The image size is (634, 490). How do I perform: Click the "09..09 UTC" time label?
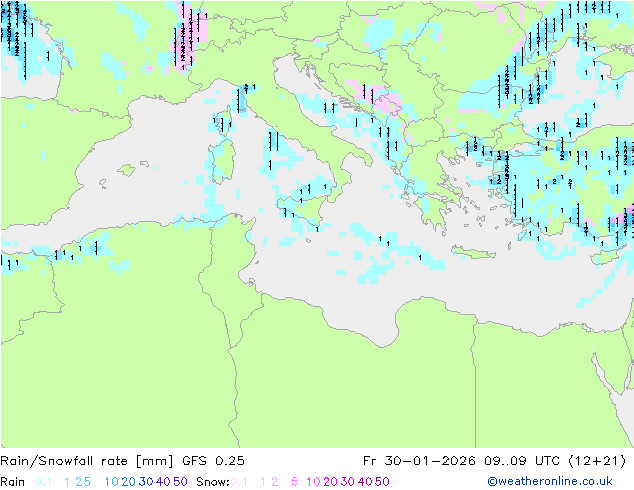point(522,461)
